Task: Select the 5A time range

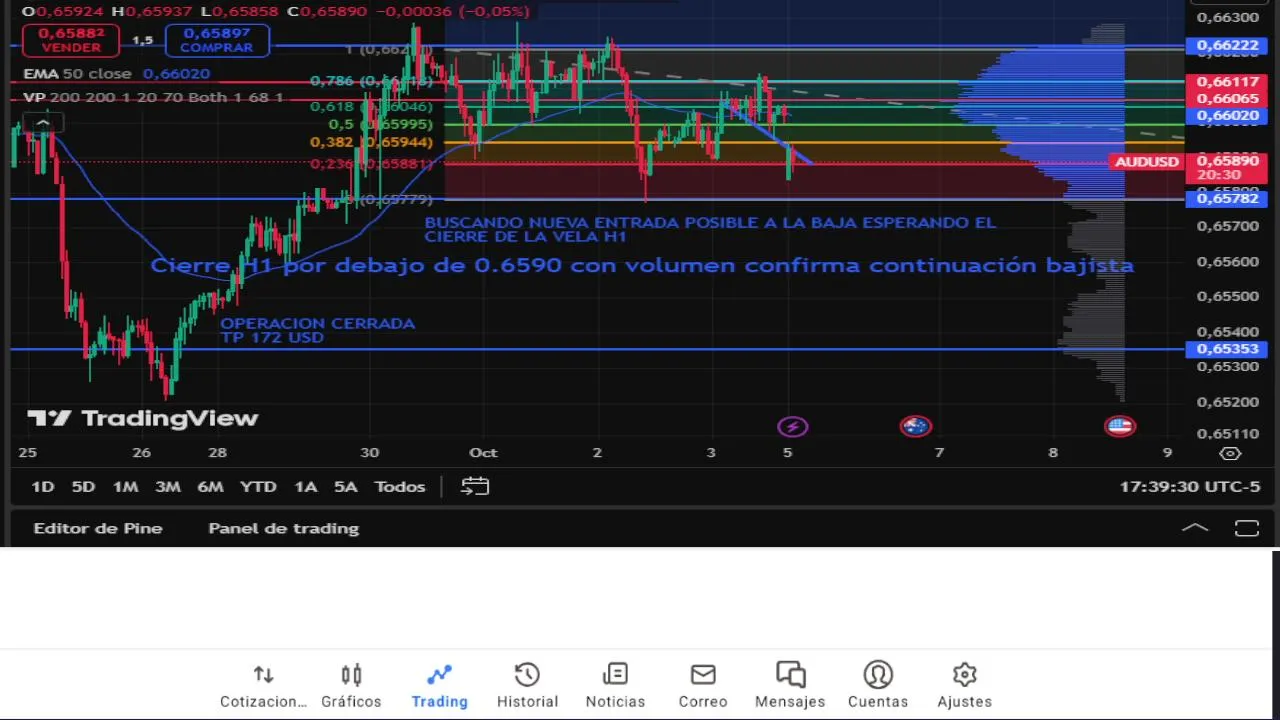Action: [345, 487]
